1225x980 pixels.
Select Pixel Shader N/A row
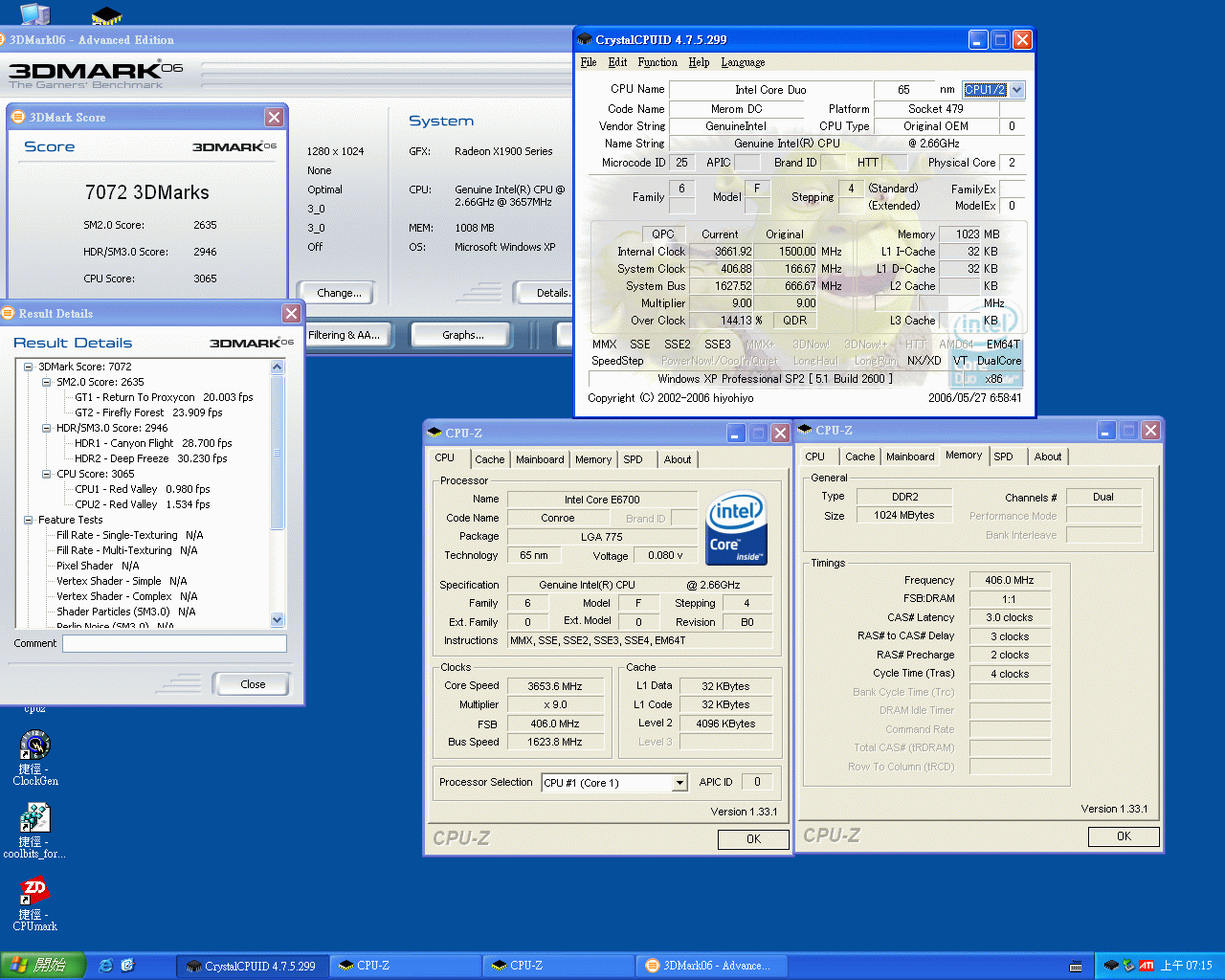pyautogui.click(x=98, y=566)
